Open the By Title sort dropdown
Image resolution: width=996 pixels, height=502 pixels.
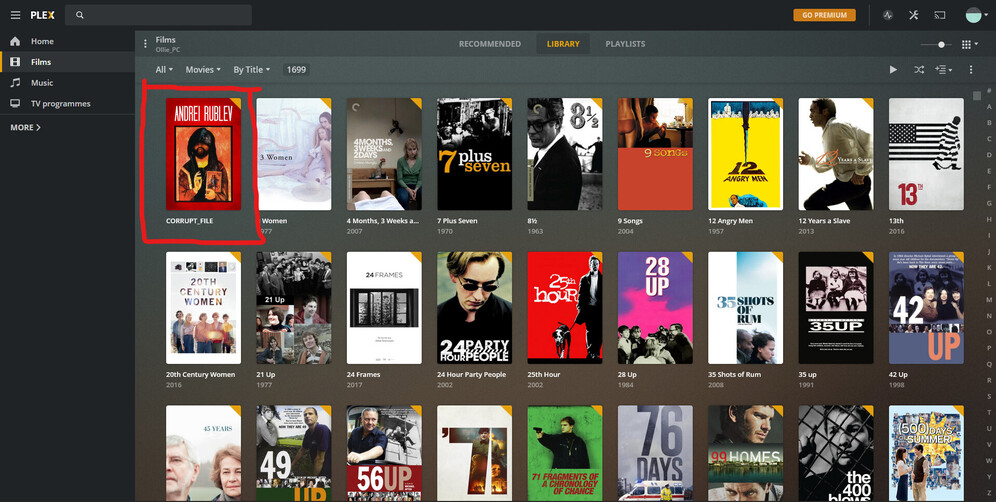click(252, 70)
